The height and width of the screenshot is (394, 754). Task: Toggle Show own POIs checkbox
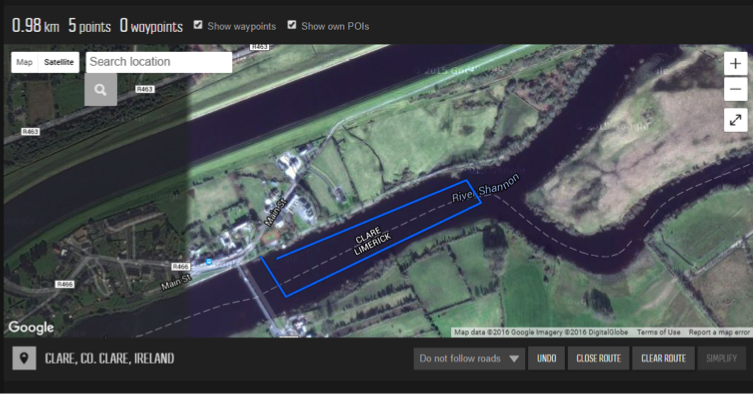tap(291, 25)
